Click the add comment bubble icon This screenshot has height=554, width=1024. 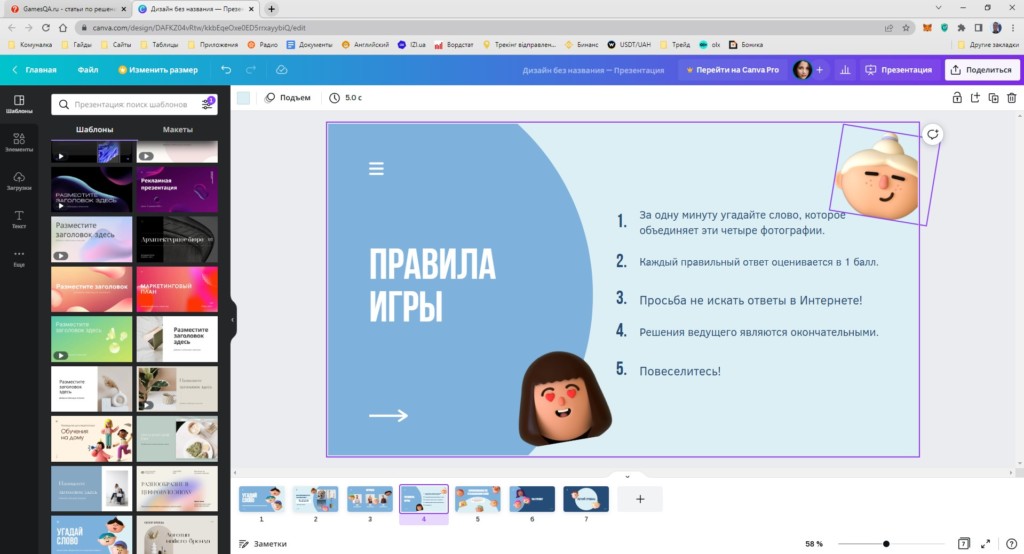point(933,135)
